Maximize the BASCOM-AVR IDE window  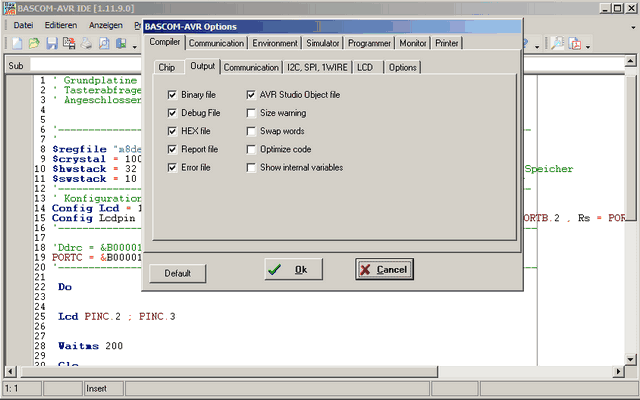tap(618, 8)
